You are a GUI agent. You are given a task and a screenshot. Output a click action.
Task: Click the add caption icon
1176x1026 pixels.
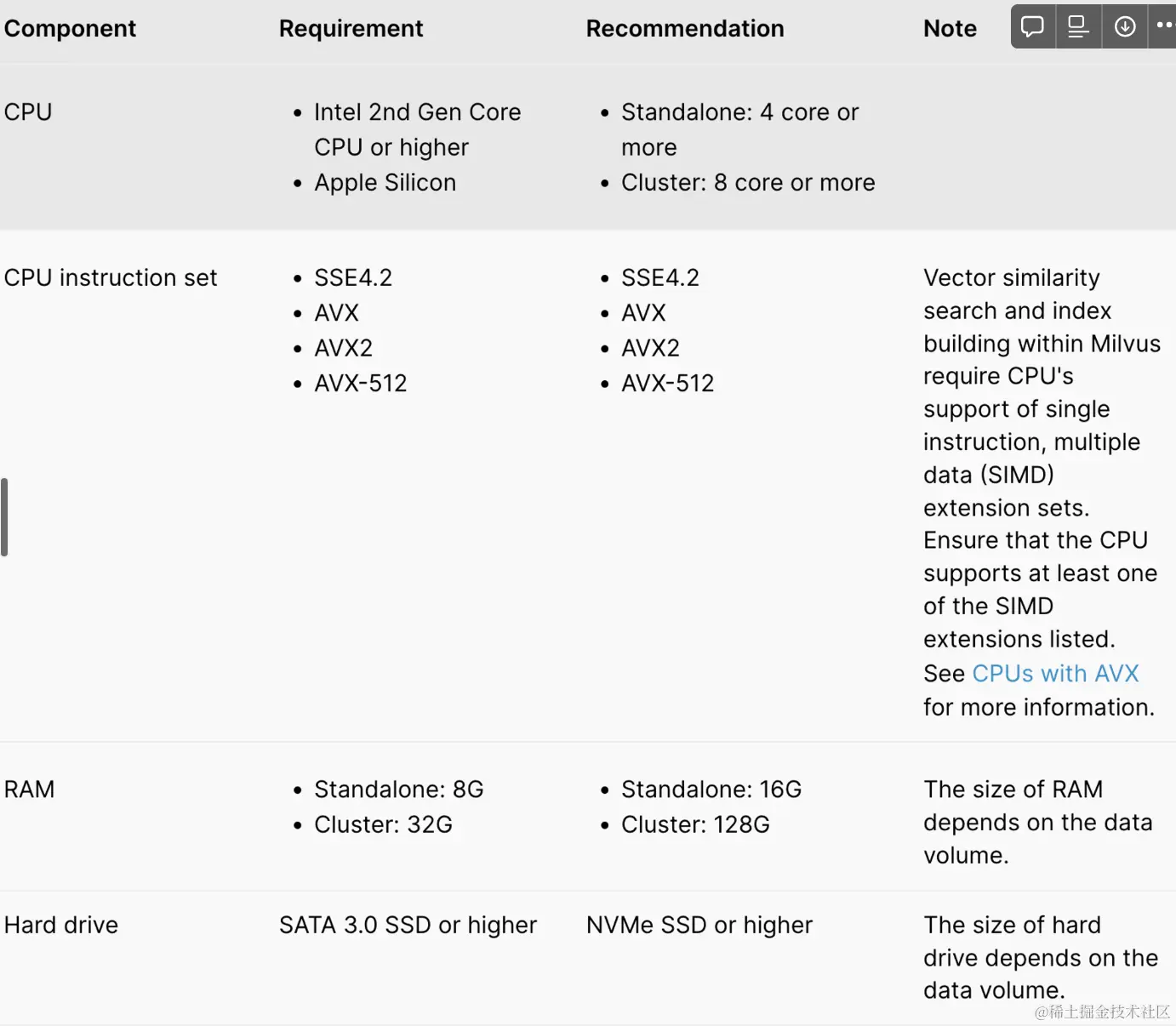(x=1078, y=26)
